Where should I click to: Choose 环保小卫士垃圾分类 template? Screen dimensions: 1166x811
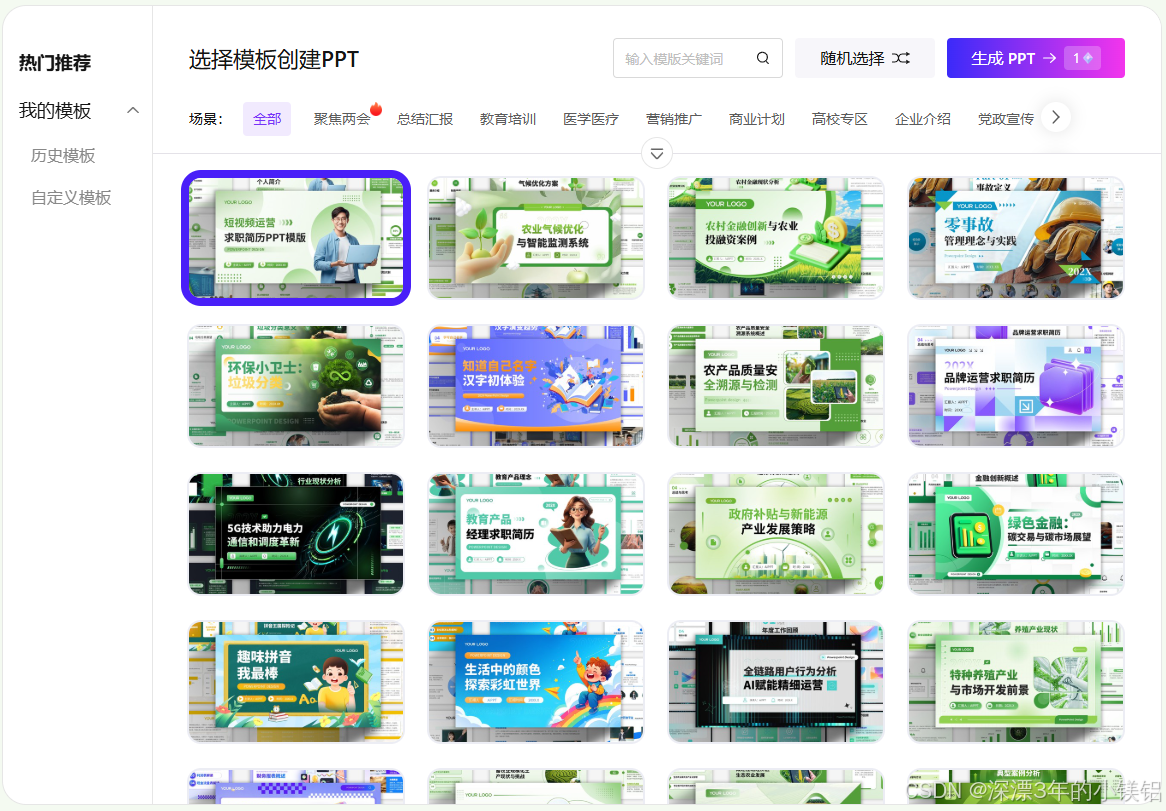296,386
